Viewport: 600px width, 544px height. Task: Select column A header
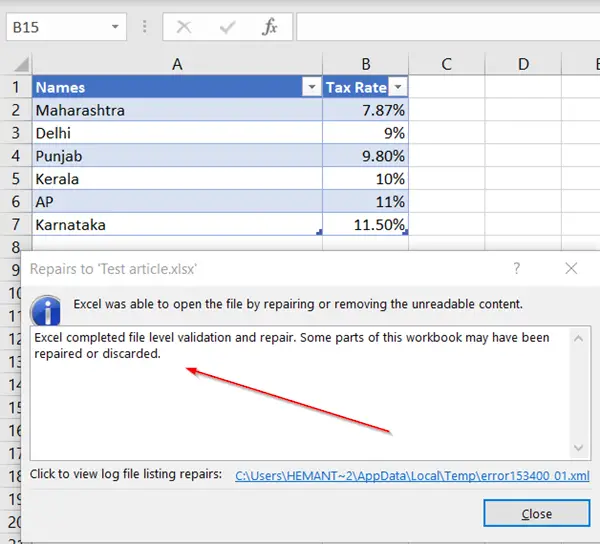177,64
